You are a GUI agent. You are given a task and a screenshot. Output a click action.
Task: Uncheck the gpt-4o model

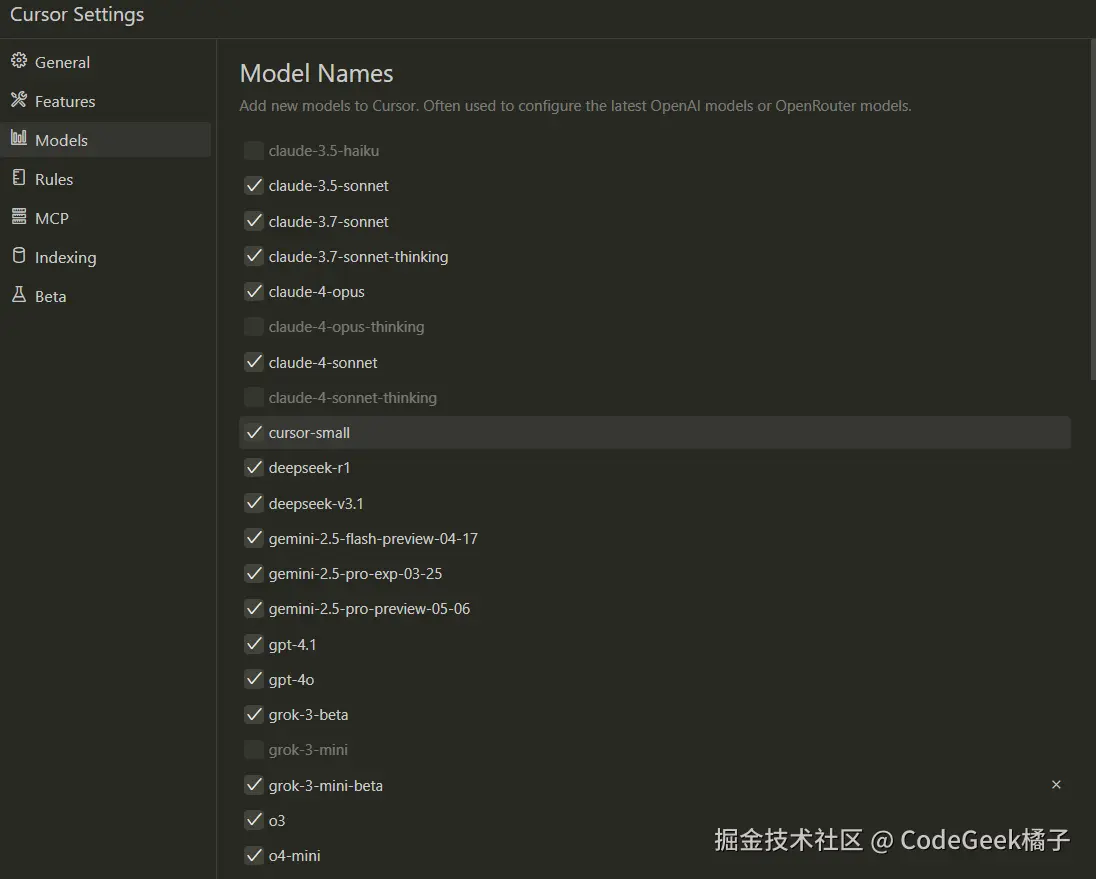(x=254, y=679)
